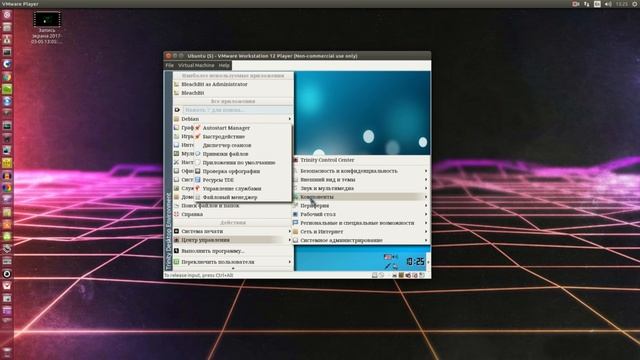Image resolution: width=640 pixels, height=360 pixels.
Task: Expand Звук и мультимедиа arrow
Action: [426, 188]
